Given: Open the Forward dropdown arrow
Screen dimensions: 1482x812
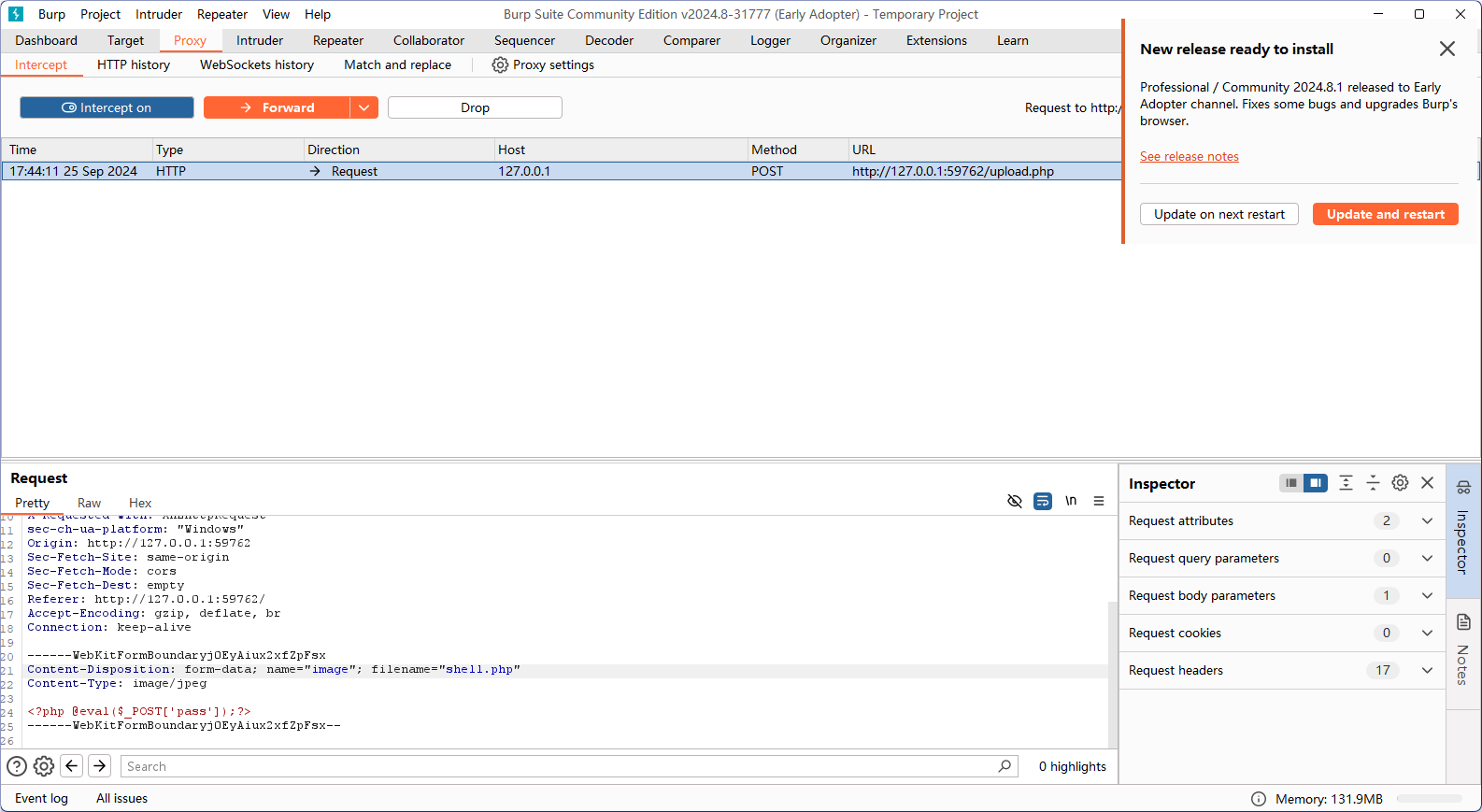Looking at the screenshot, I should pyautogui.click(x=364, y=107).
